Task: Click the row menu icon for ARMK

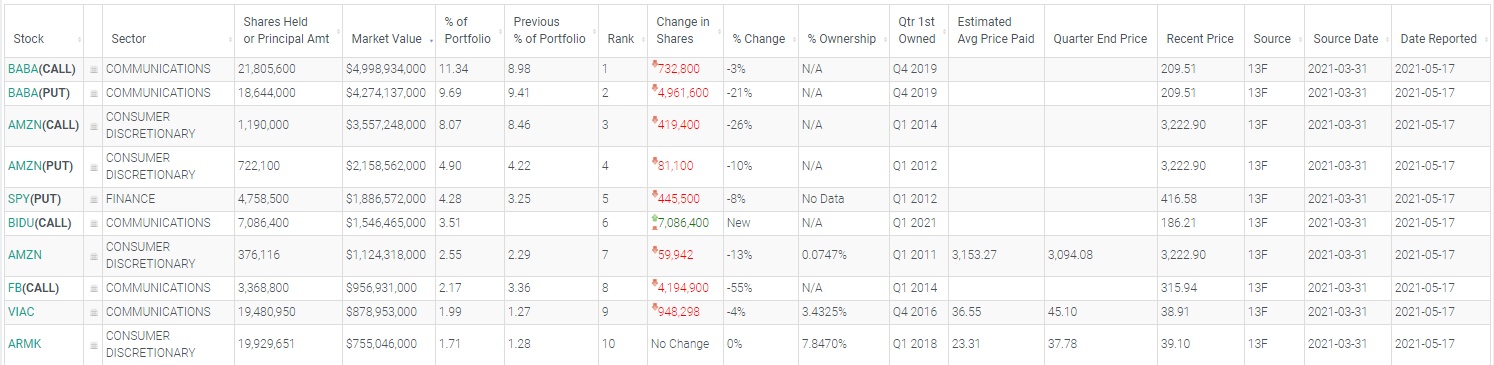Action: click(94, 345)
